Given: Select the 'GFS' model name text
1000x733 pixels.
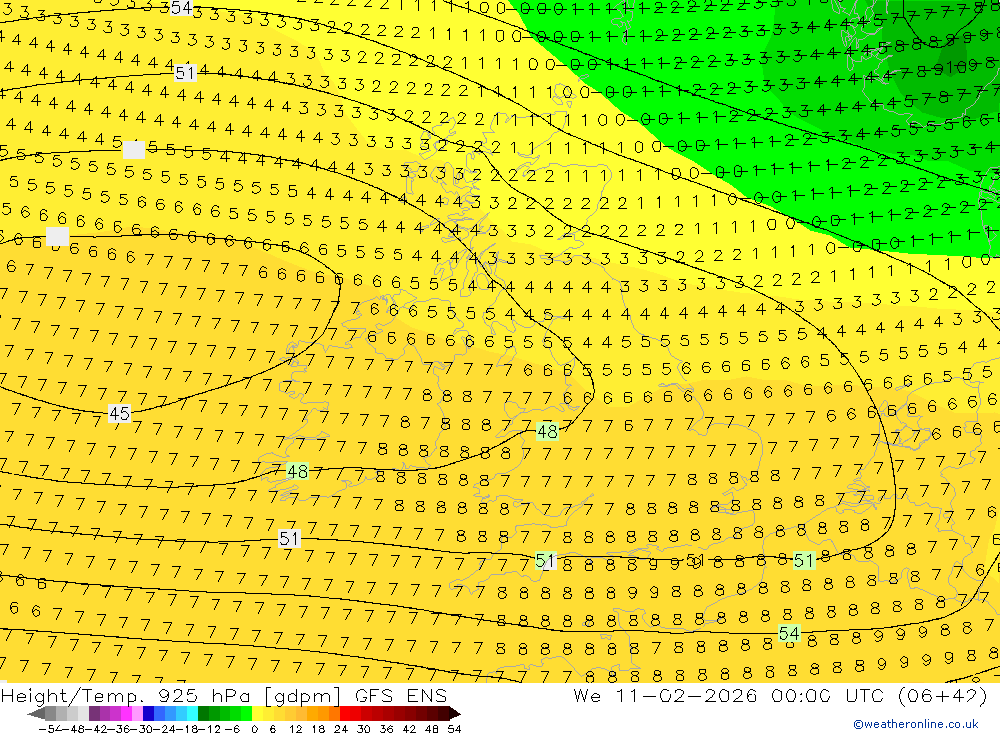Looking at the screenshot, I should [x=374, y=695].
